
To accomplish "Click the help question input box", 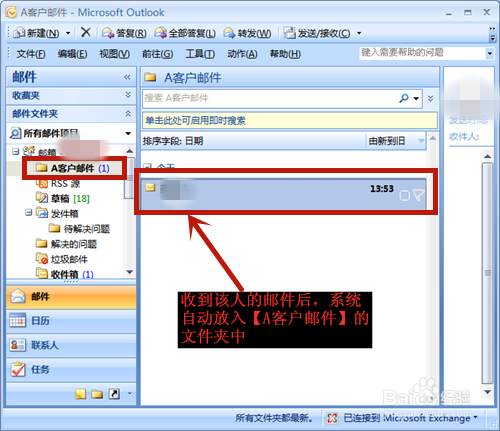I will click(422, 53).
